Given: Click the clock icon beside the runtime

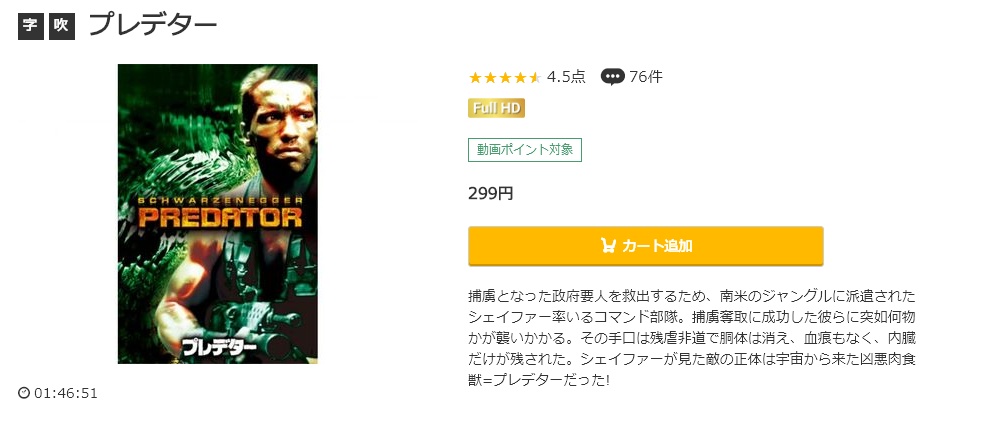Looking at the screenshot, I should click(x=24, y=393).
